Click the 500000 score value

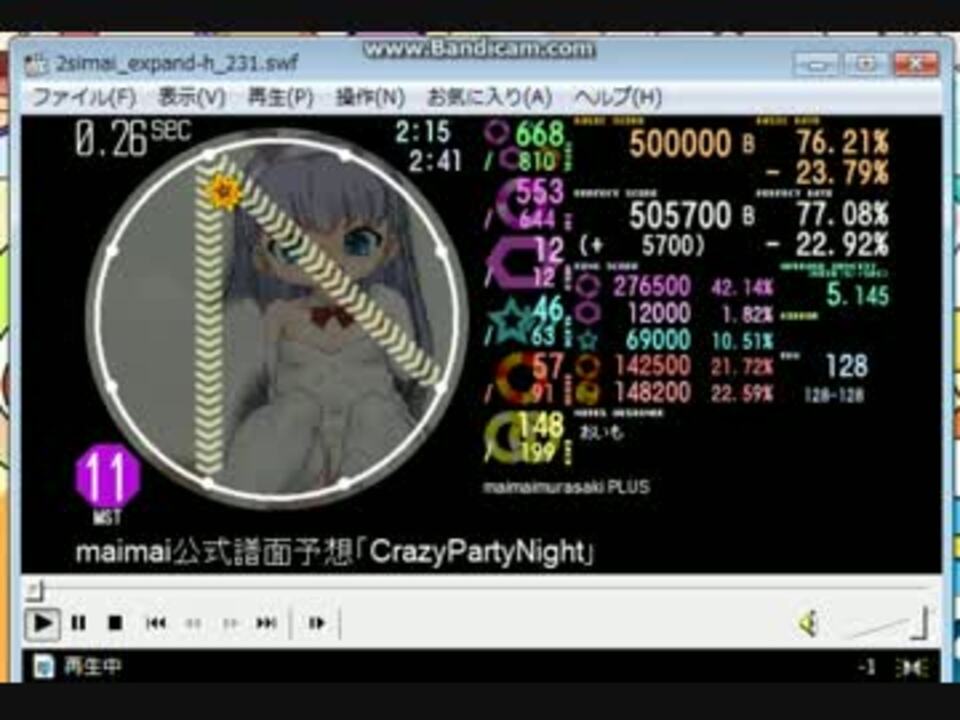click(680, 143)
